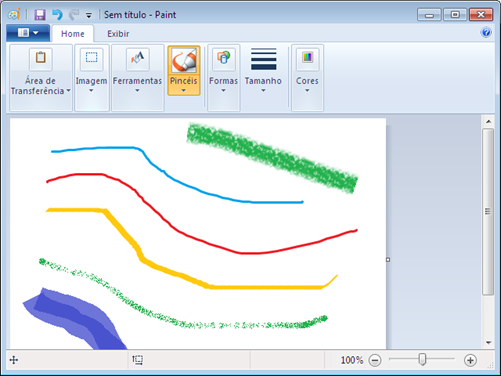Minimize the Paint window

pyautogui.click(x=429, y=15)
